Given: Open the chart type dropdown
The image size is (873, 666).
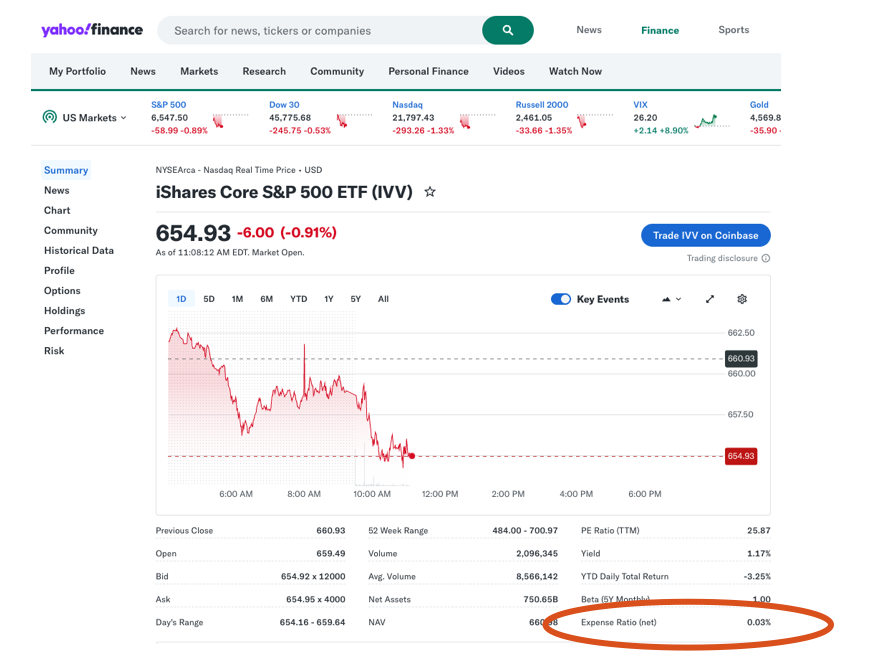Looking at the screenshot, I should coord(671,299).
